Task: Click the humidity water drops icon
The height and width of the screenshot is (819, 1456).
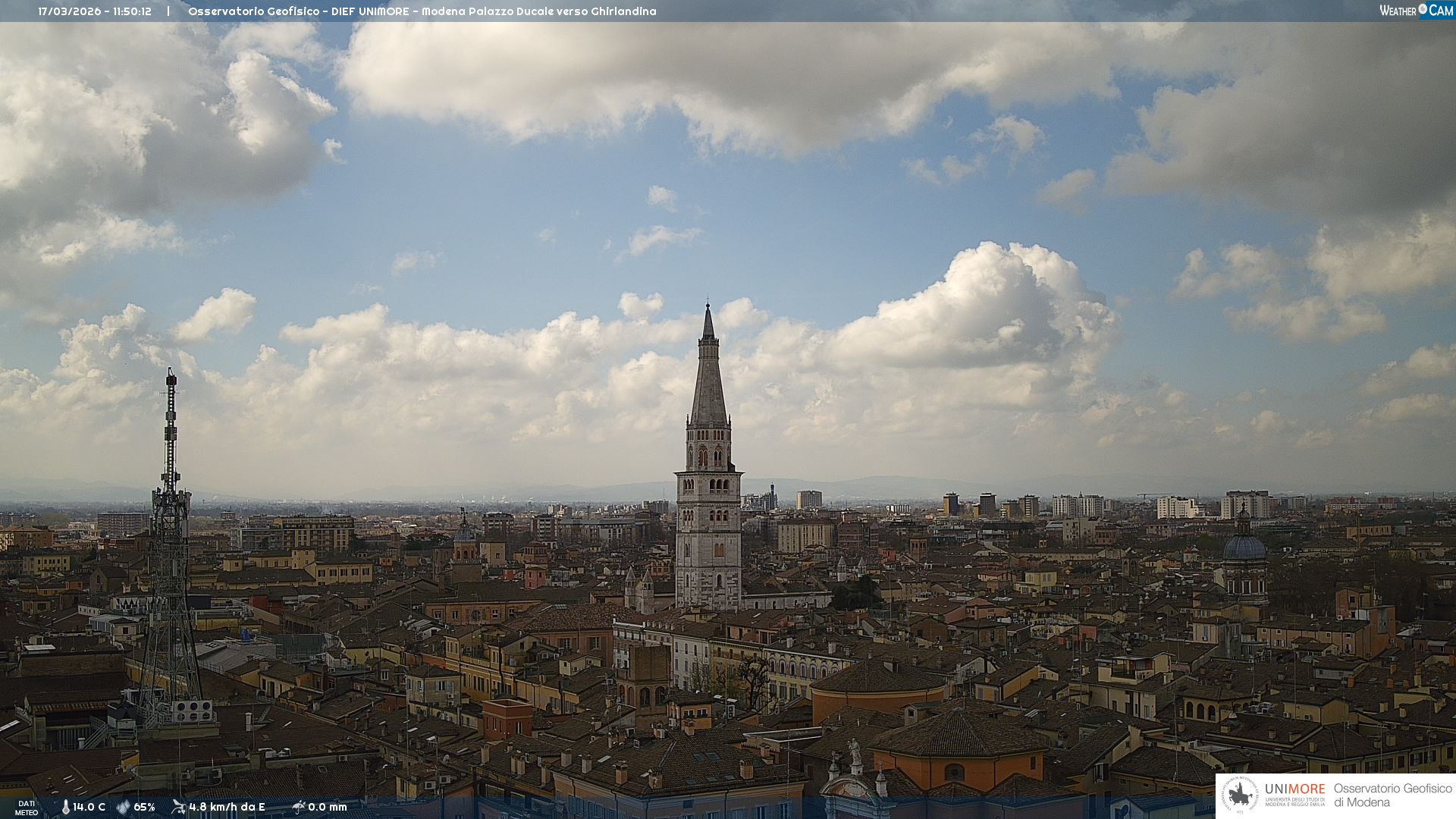Action: click(x=123, y=807)
